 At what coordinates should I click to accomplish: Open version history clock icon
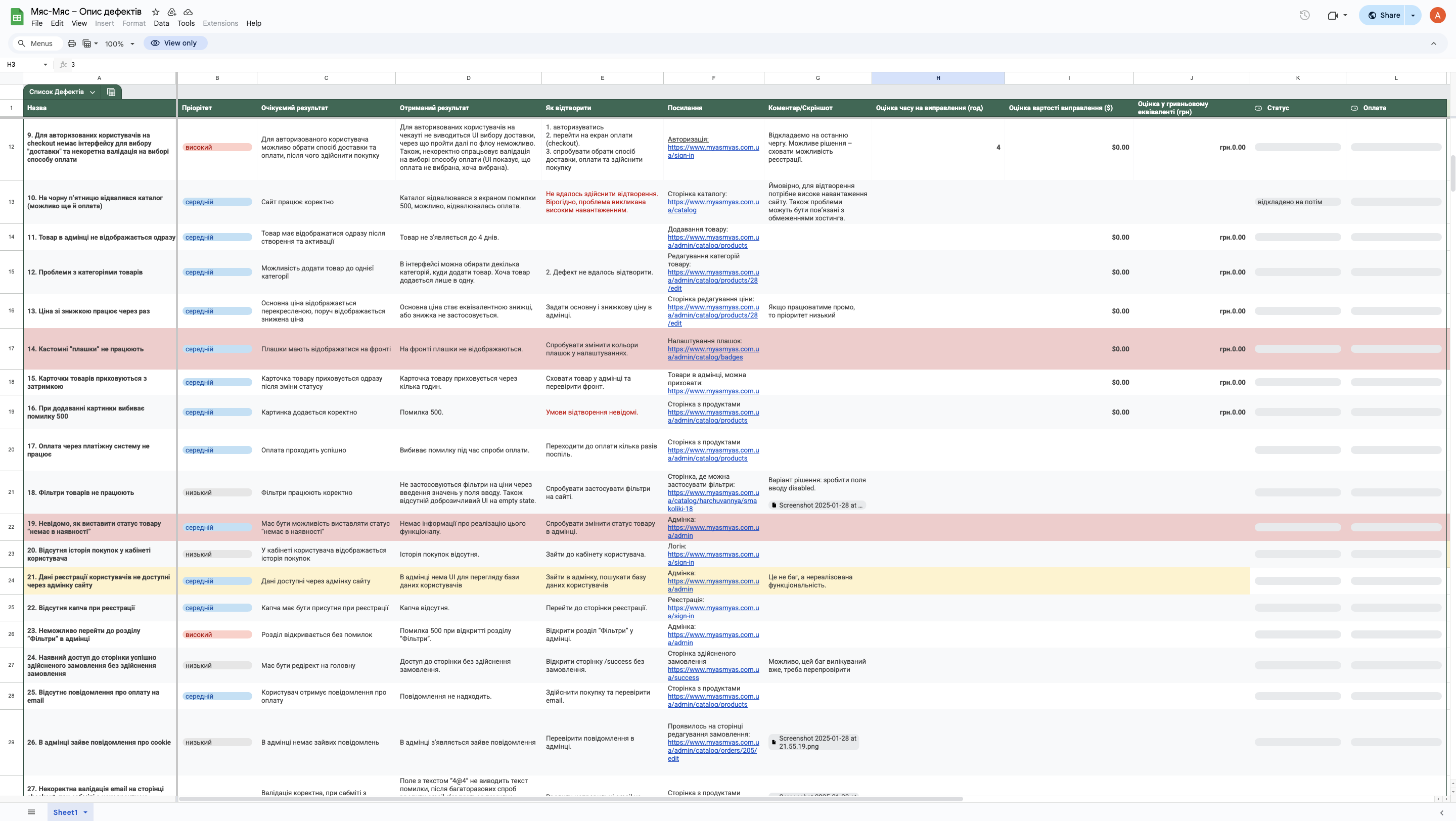(x=1304, y=15)
